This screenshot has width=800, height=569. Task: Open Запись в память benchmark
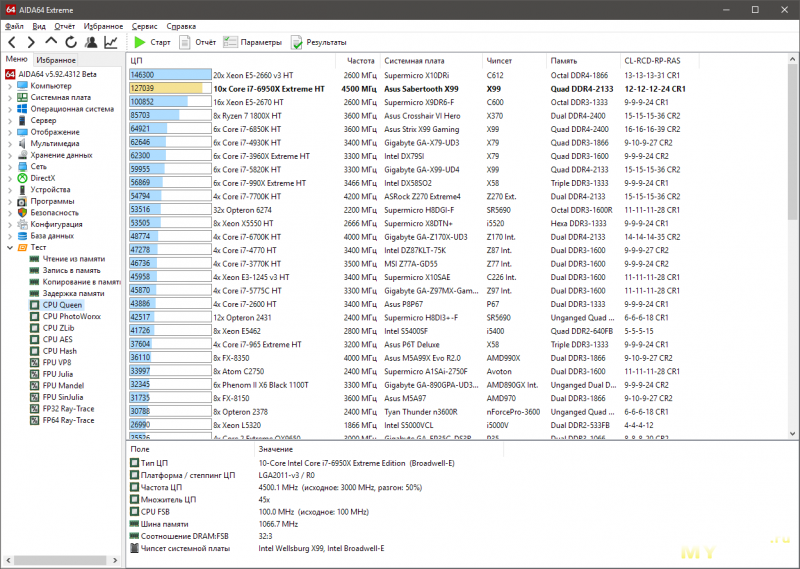(72, 270)
